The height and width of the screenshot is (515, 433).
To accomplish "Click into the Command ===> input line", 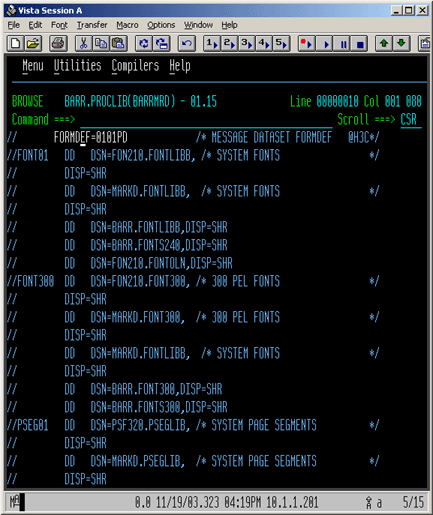I will point(206,120).
